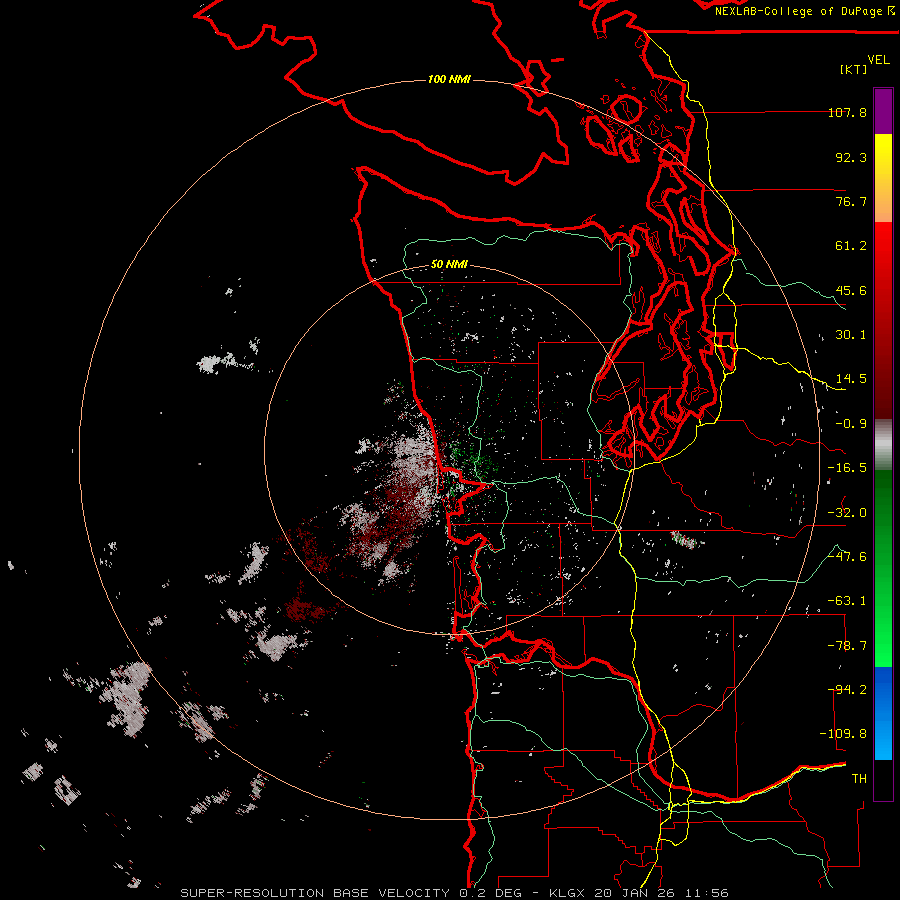Click the -0.9 legend value

click(851, 424)
